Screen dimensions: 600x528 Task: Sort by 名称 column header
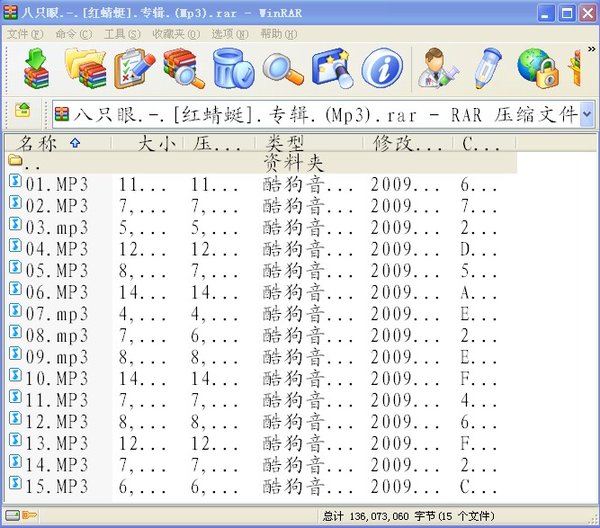click(x=58, y=143)
